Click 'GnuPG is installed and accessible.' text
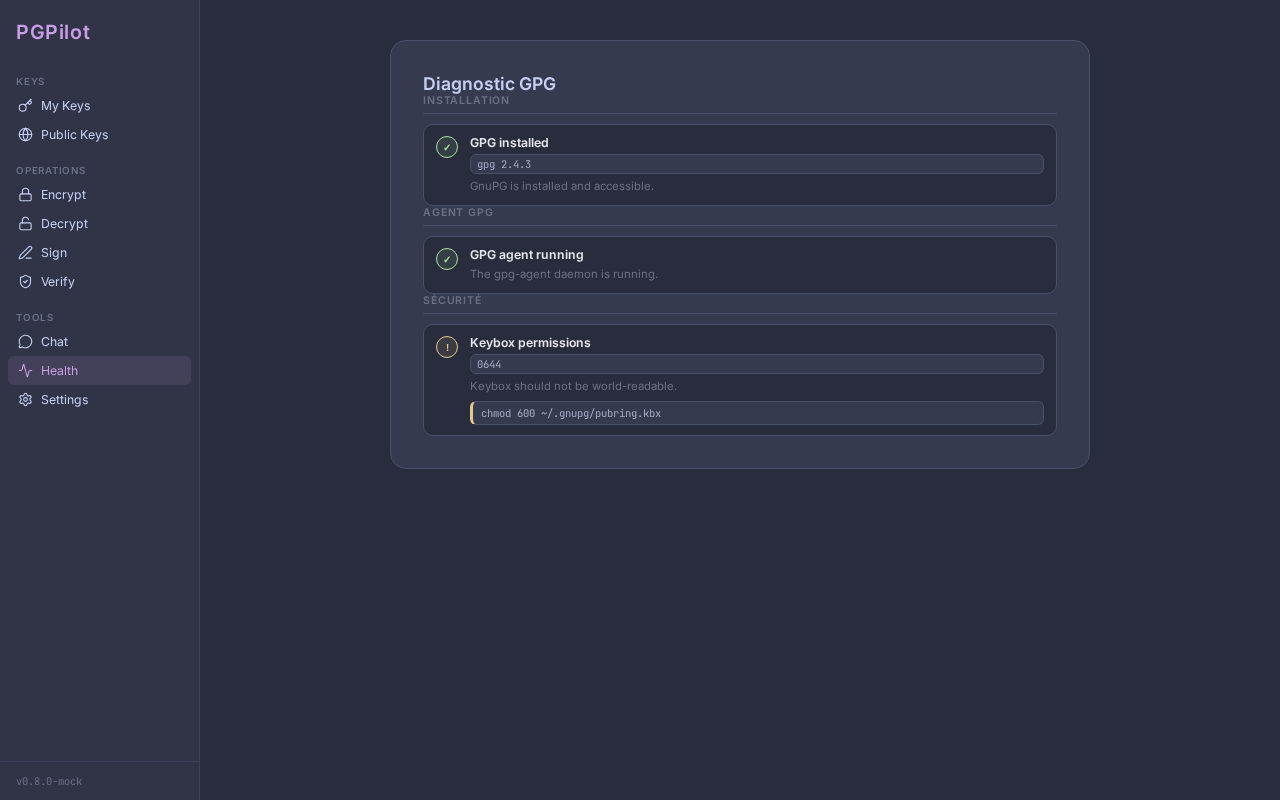The image size is (1280, 800). click(x=562, y=186)
